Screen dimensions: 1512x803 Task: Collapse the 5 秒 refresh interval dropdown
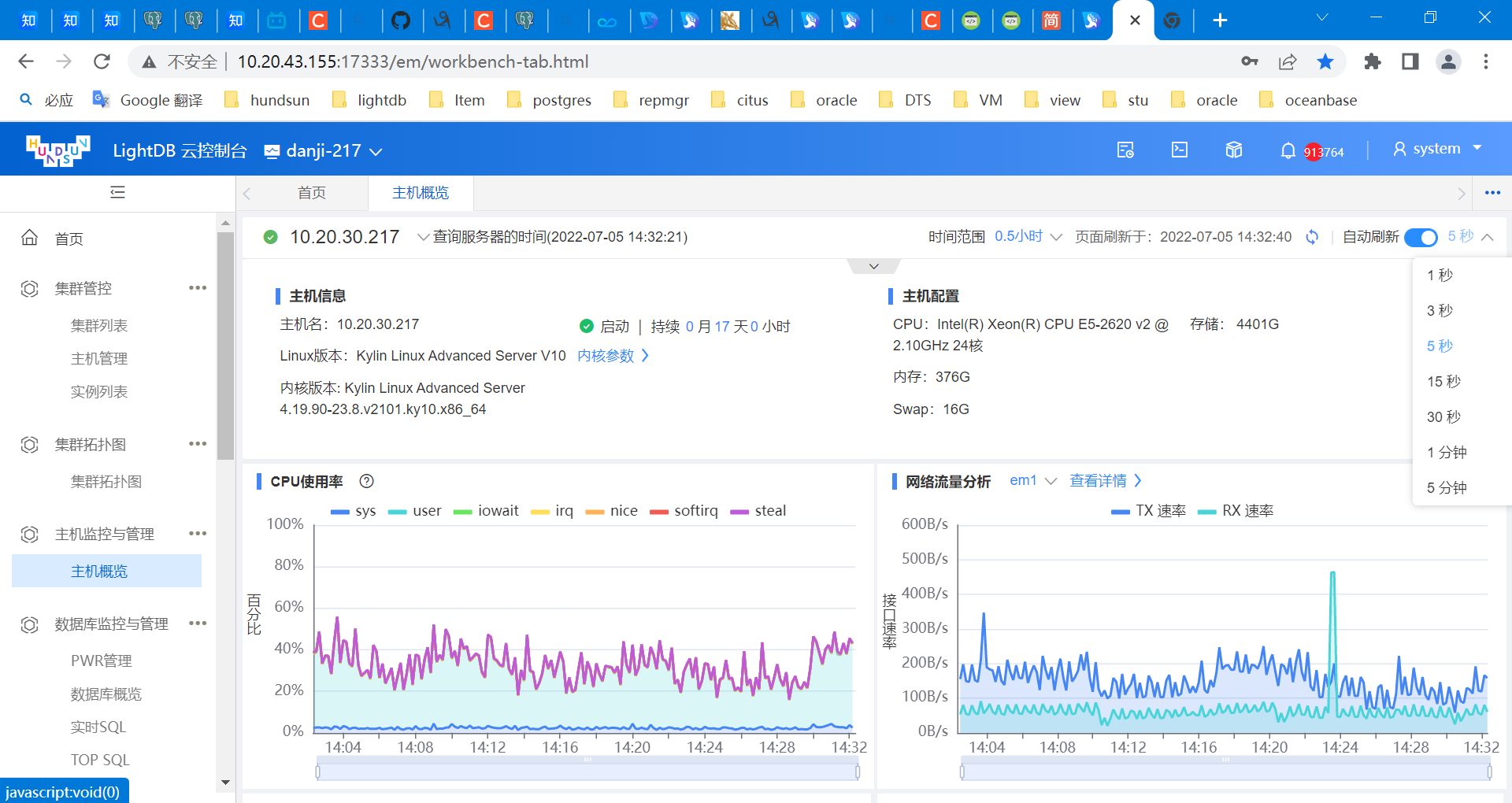click(1470, 237)
